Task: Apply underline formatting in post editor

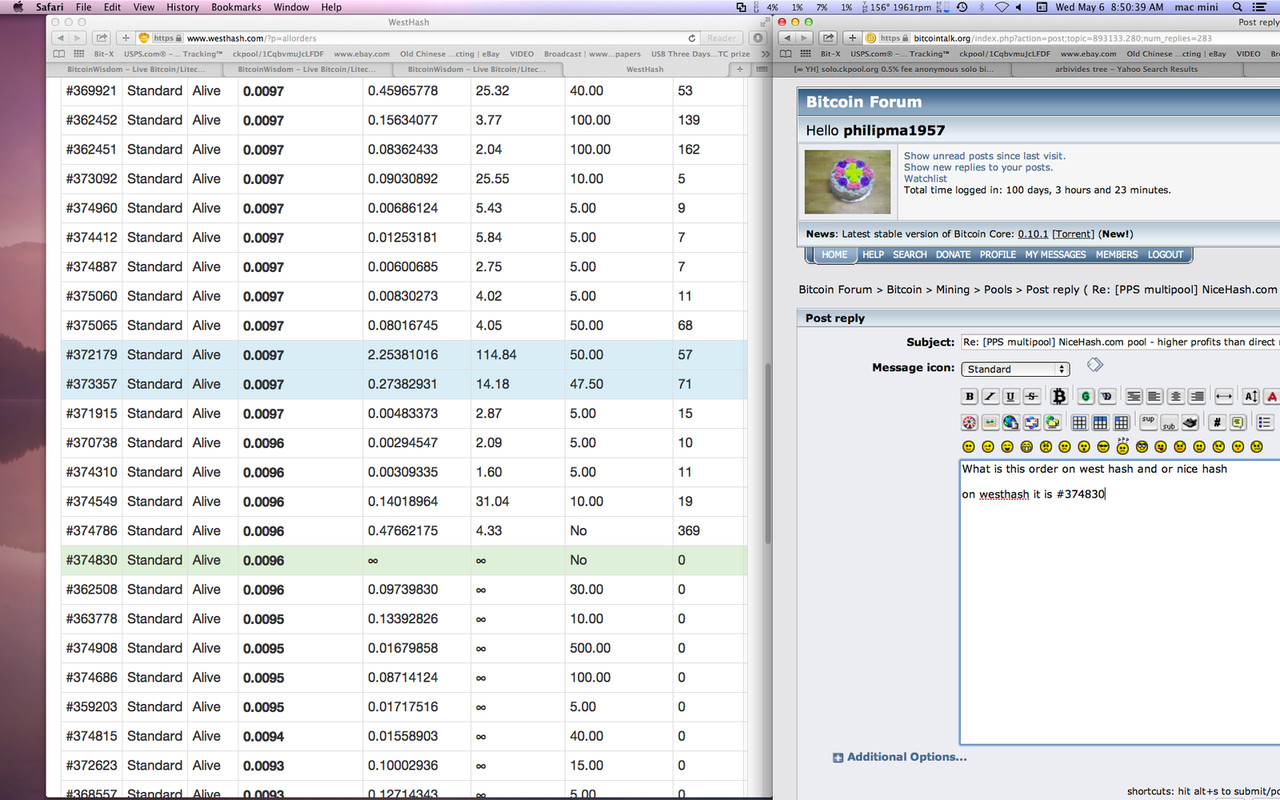Action: (x=1011, y=396)
